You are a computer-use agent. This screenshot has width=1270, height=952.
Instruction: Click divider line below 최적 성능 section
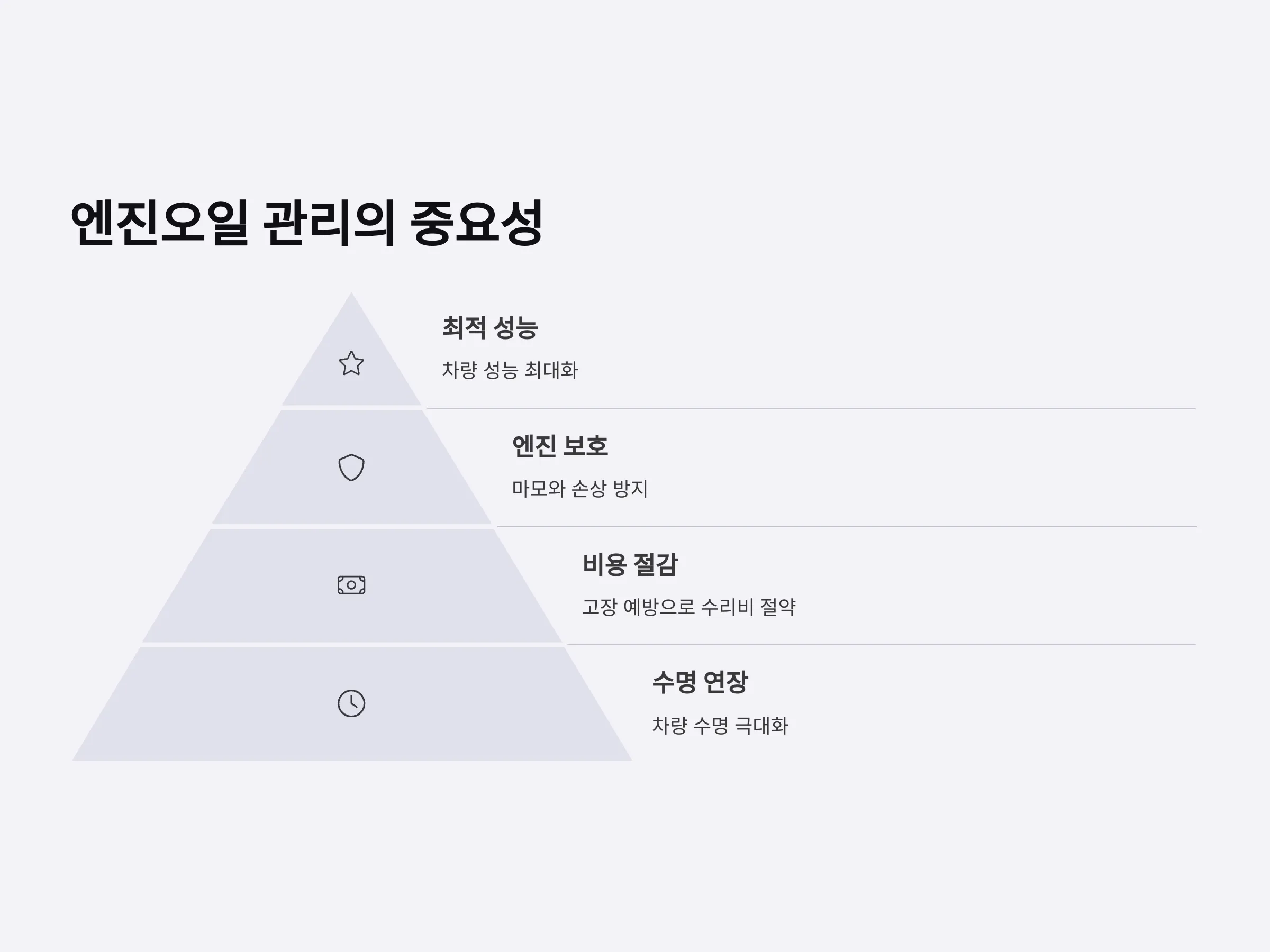[811, 409]
